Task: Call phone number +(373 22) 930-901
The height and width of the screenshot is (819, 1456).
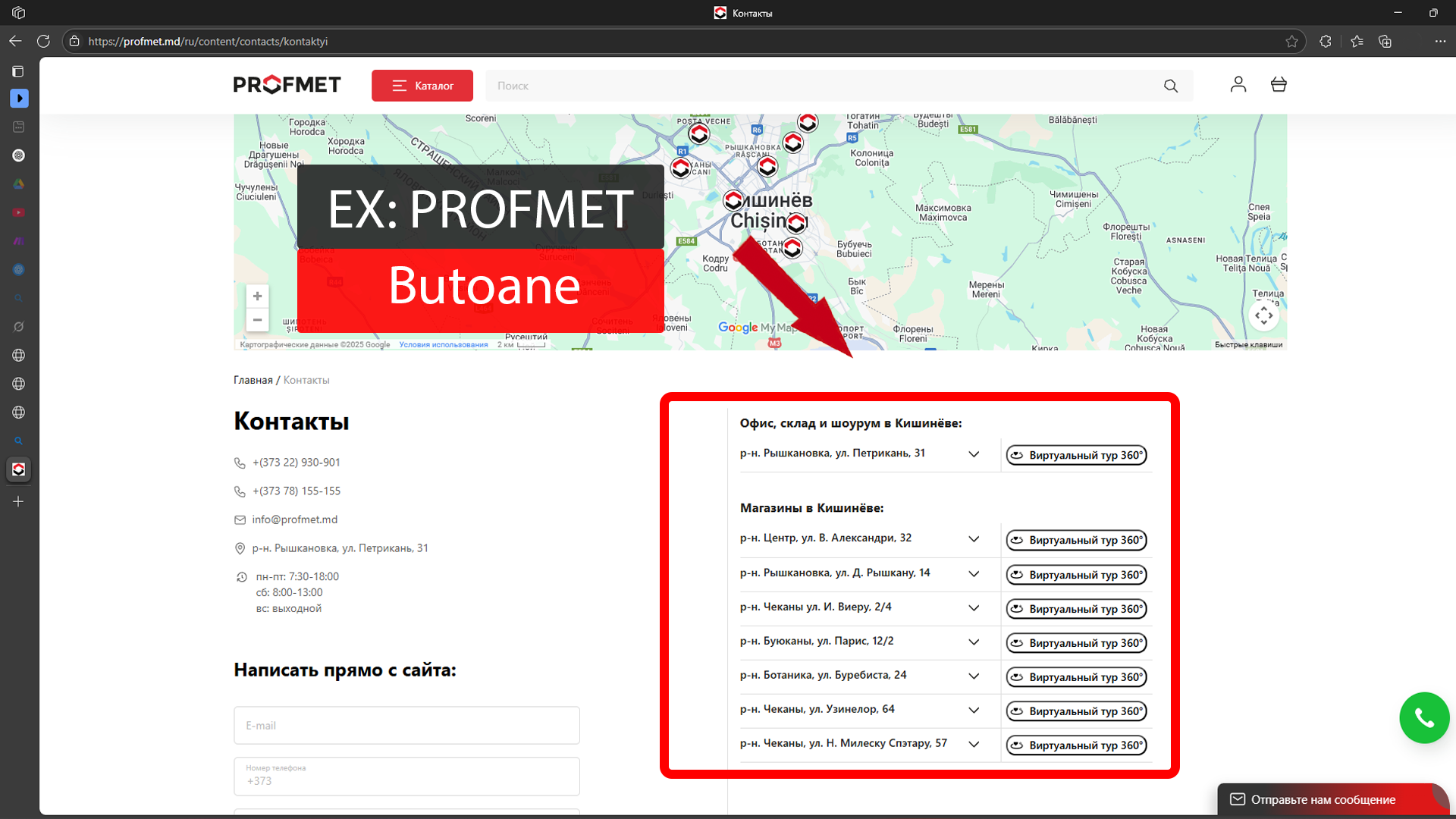Action: pyautogui.click(x=297, y=463)
